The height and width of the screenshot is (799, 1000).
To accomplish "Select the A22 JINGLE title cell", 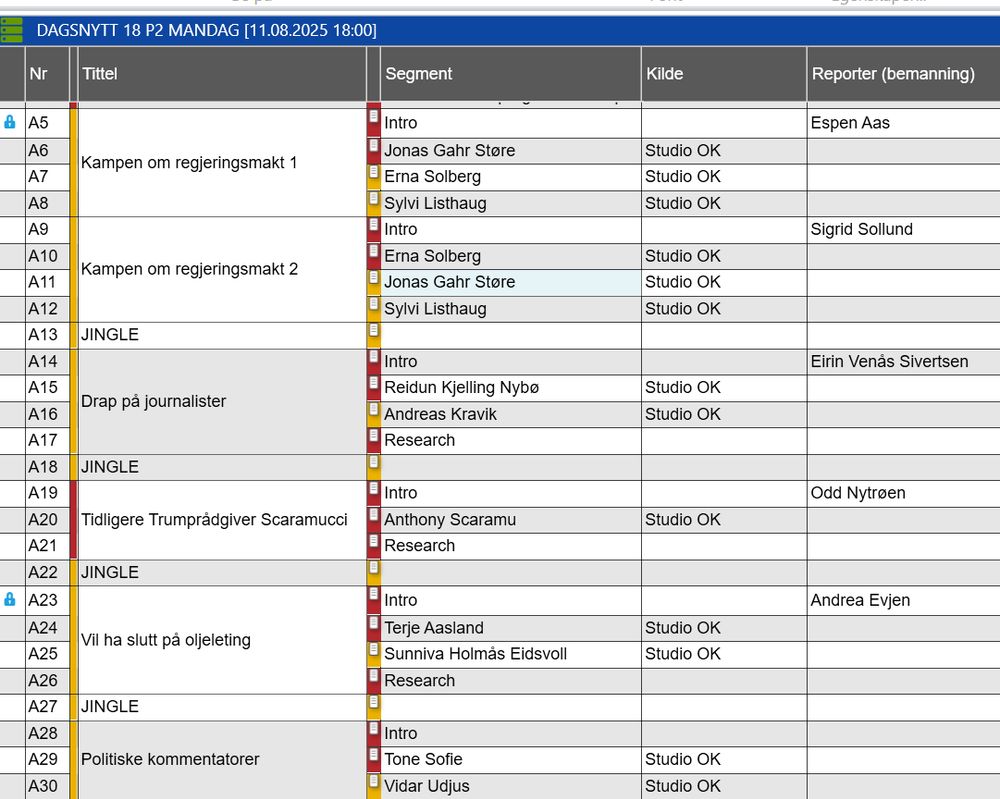I will pyautogui.click(x=221, y=572).
